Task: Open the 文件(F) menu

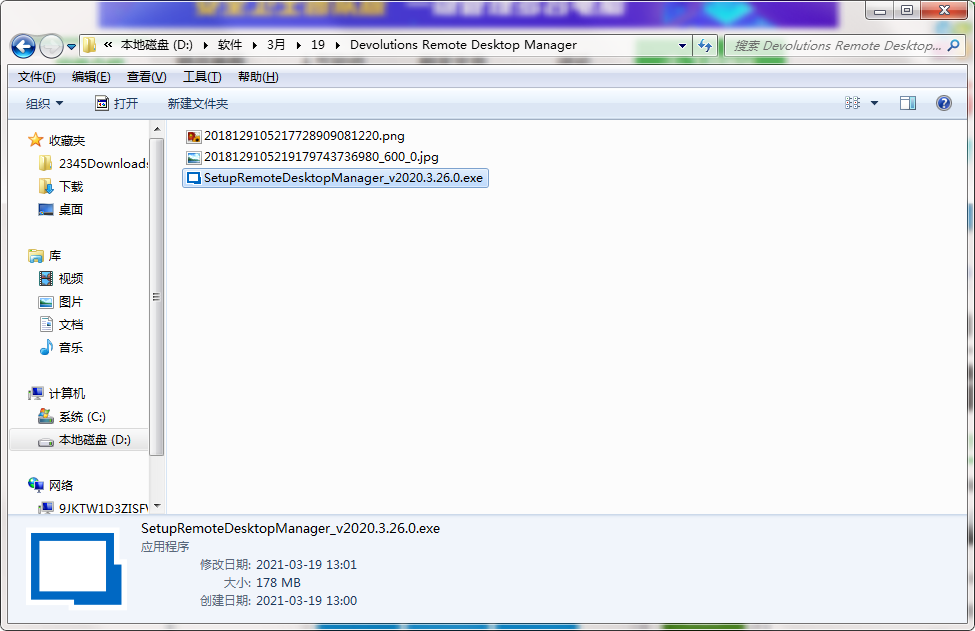Action: tap(37, 77)
